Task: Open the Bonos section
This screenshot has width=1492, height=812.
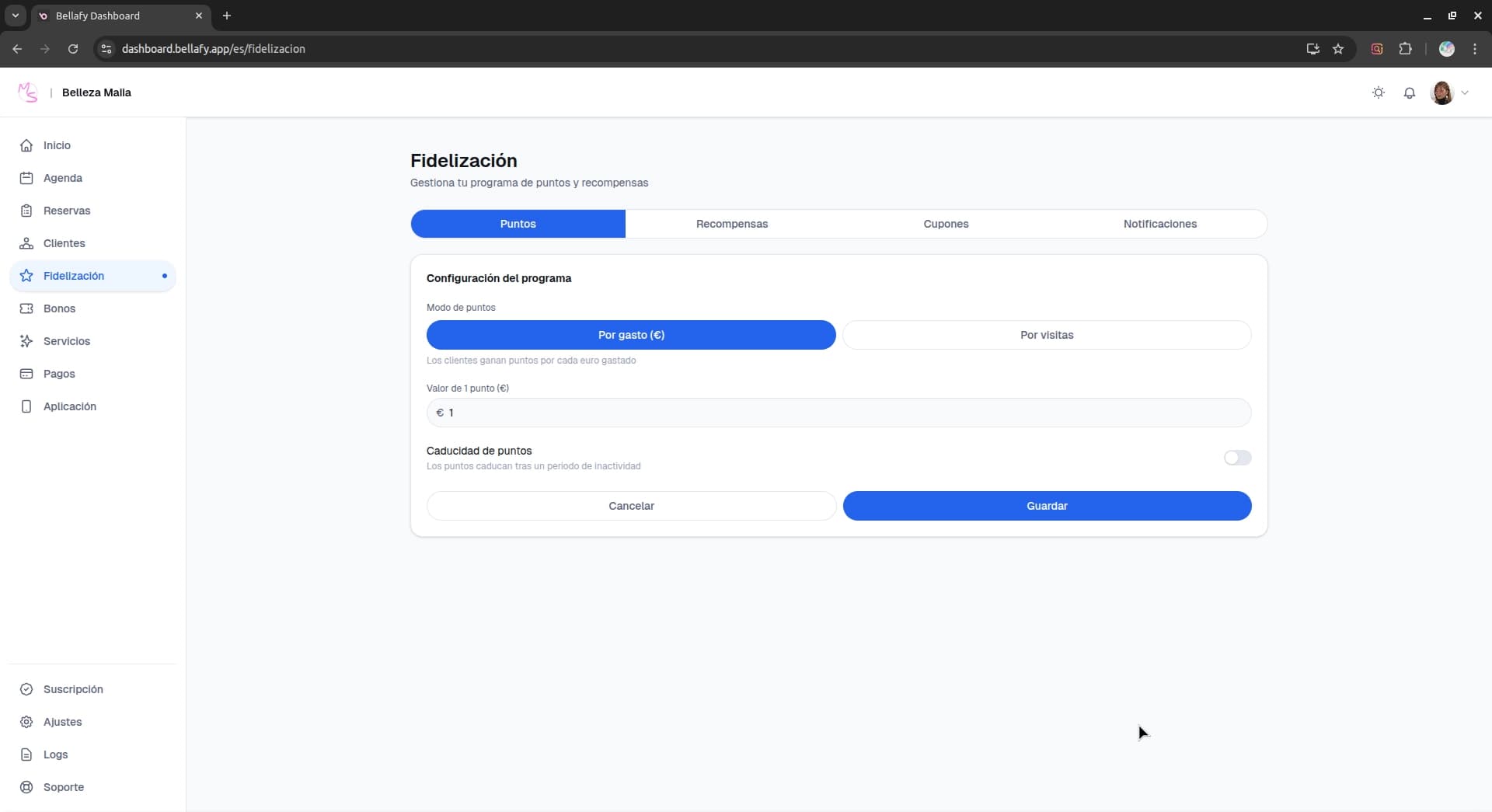Action: click(59, 308)
